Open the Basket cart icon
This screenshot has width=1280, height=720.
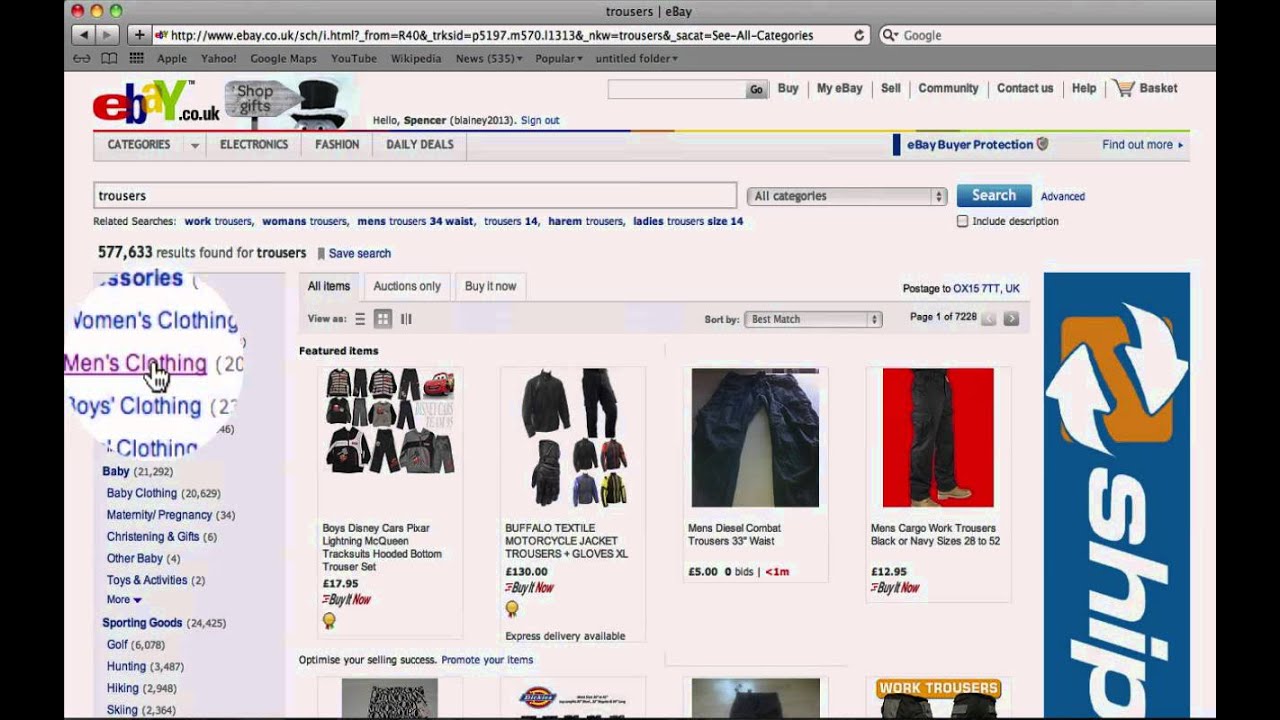(1125, 88)
